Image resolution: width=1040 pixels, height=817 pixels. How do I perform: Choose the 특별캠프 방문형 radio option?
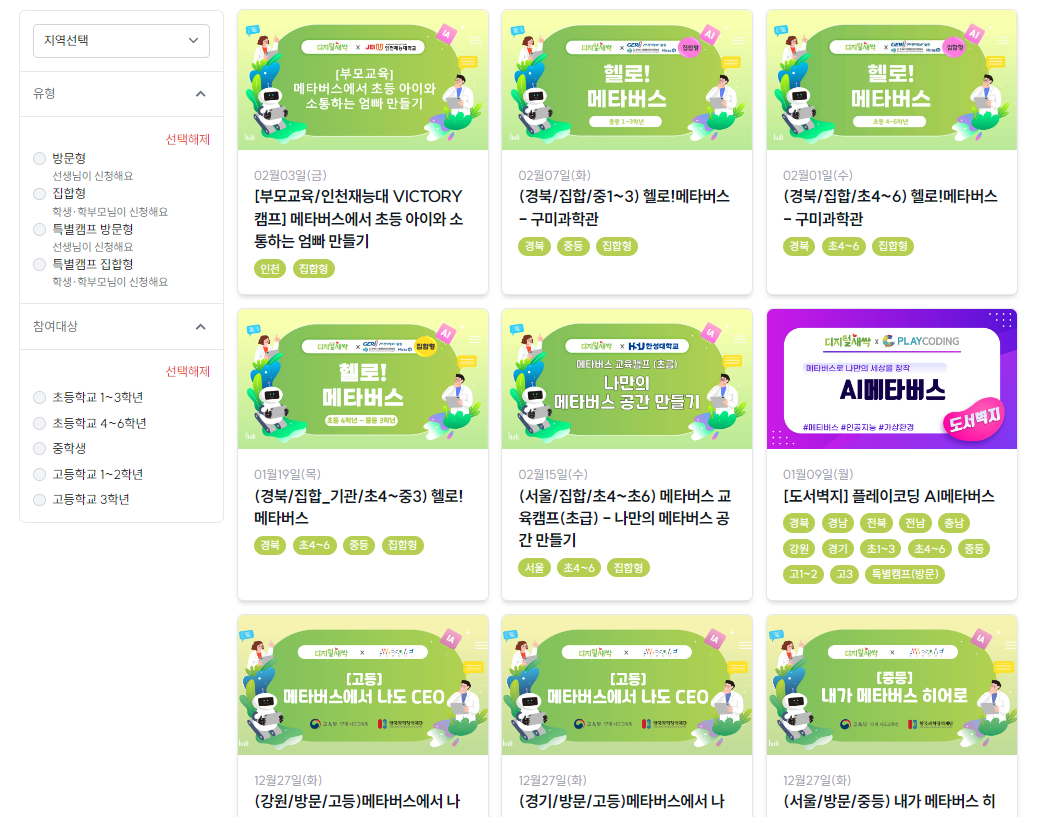(40, 229)
